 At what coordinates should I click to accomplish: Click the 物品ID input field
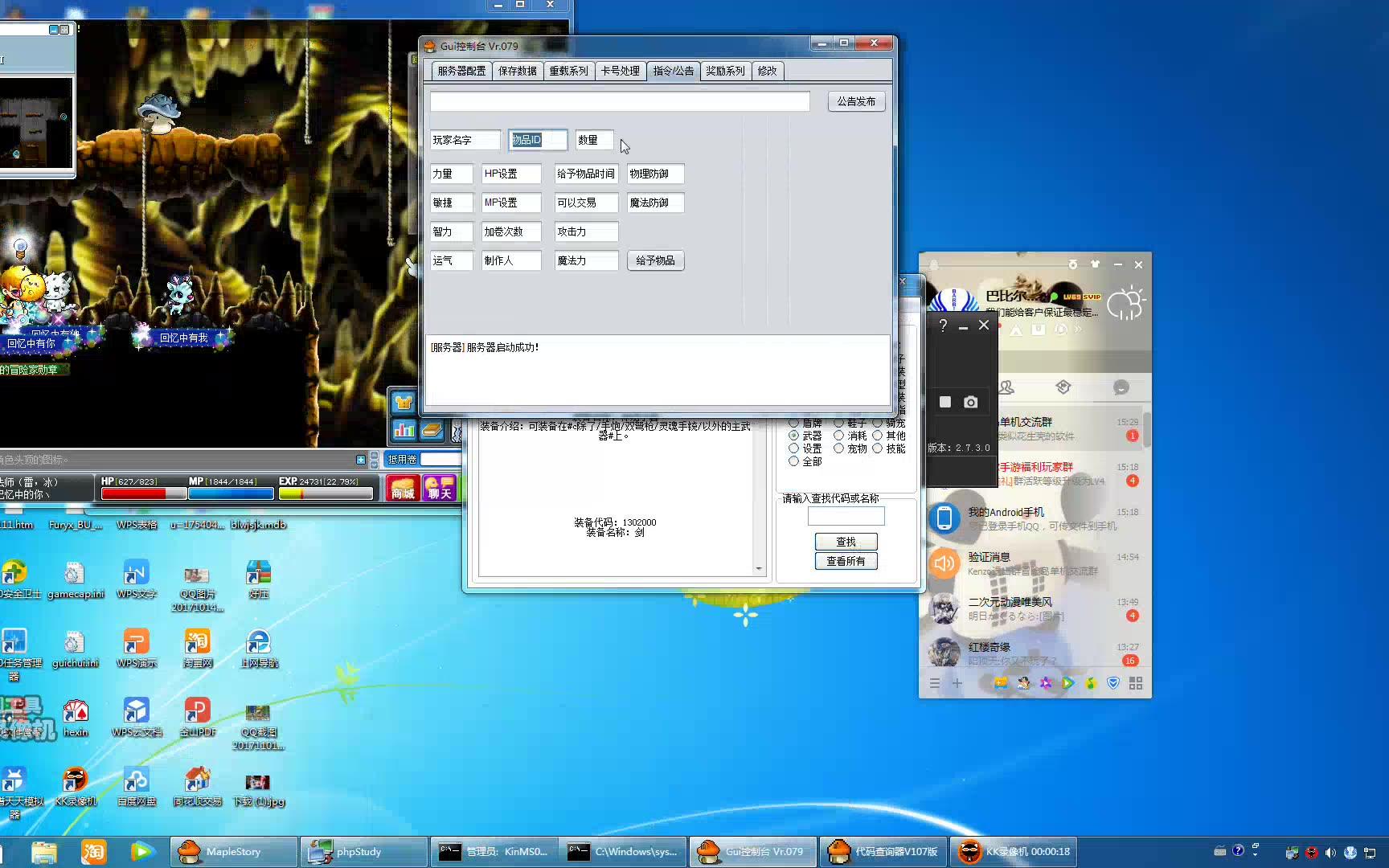538,140
